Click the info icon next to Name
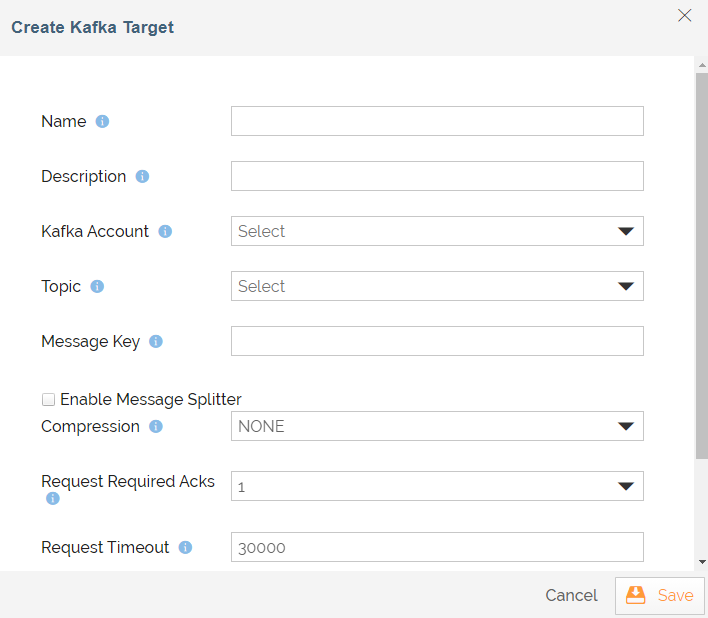This screenshot has height=618, width=708. [102, 121]
